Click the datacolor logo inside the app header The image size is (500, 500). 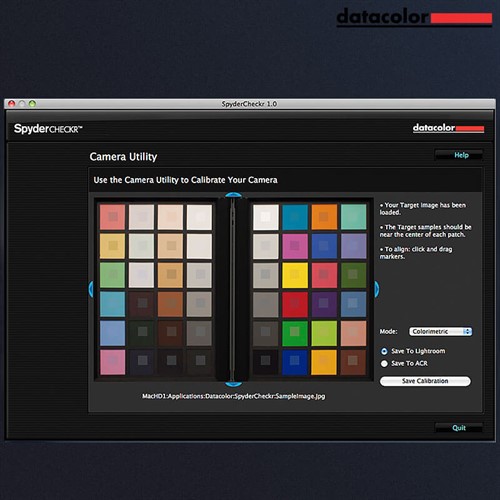(448, 128)
